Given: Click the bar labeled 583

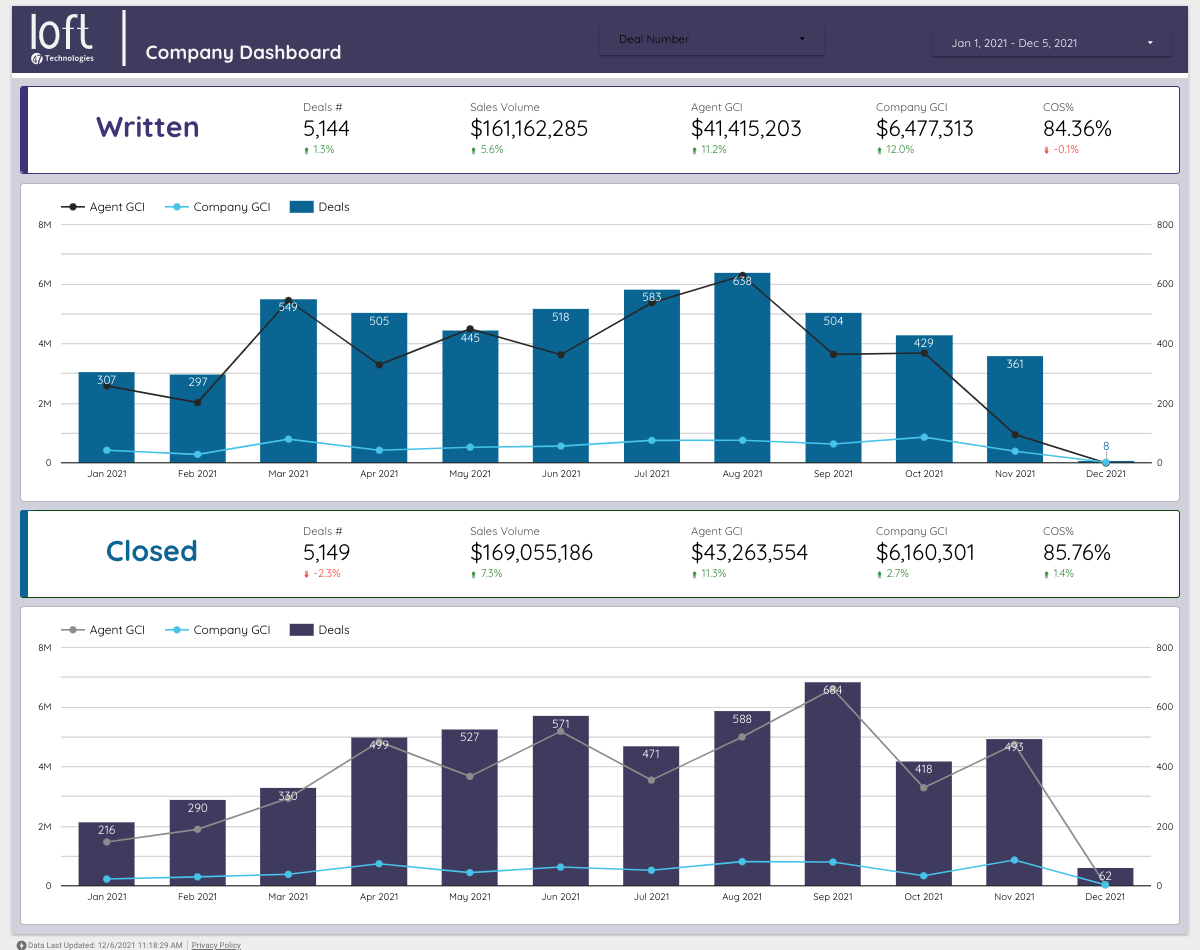Looking at the screenshot, I should 652,376.
